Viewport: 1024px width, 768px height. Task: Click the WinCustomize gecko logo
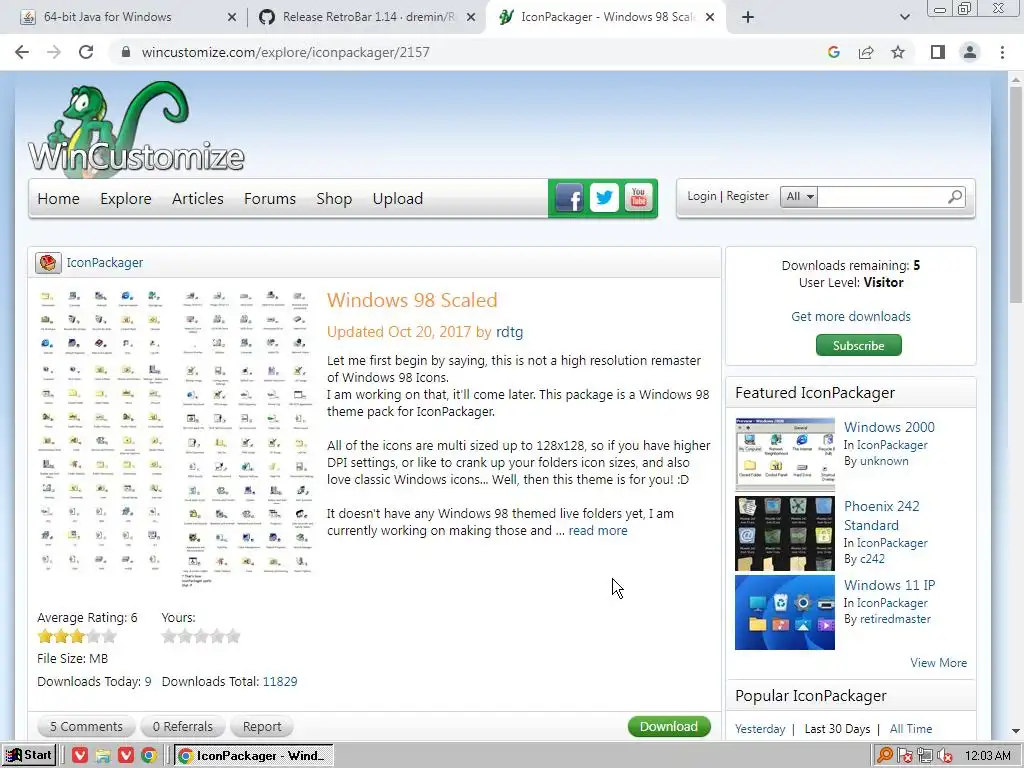pyautogui.click(x=136, y=128)
